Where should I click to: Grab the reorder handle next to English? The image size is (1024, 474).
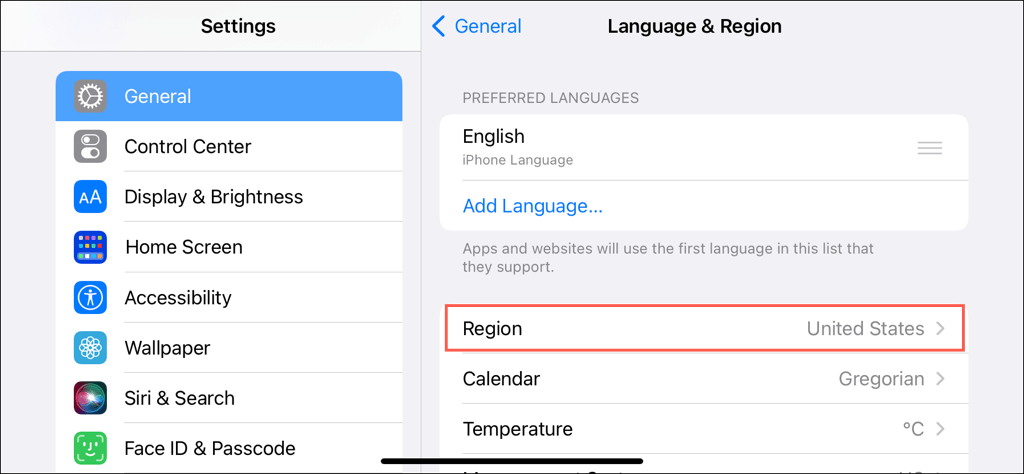point(929,148)
